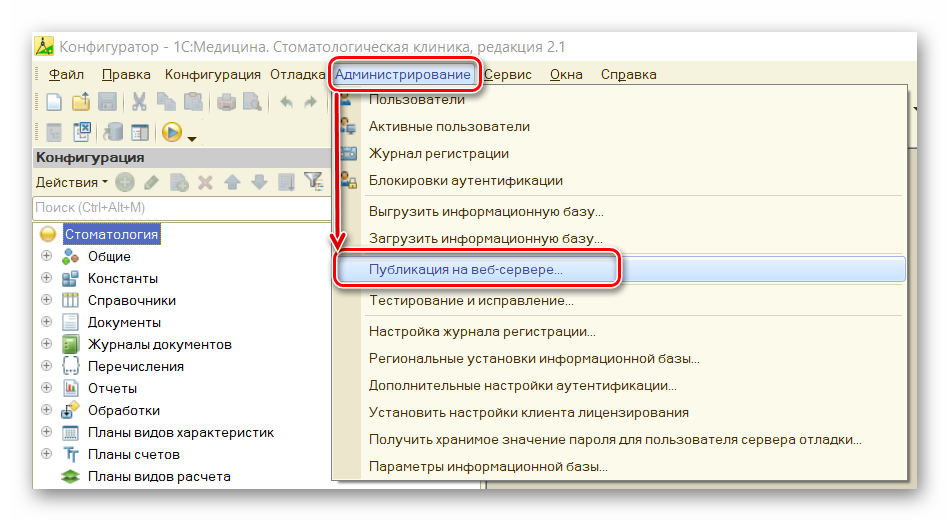Screen dimensions: 949x521
Task: Start debugging with the yellow play button
Action: point(172,132)
